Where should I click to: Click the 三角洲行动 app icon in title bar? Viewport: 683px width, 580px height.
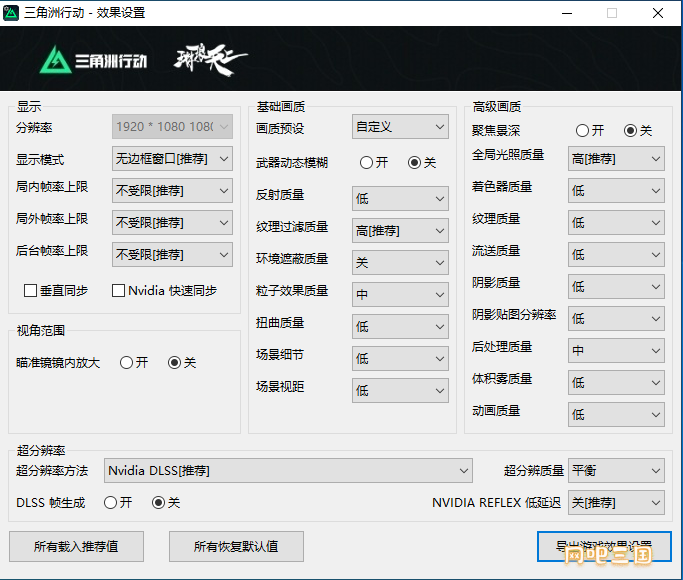click(x=11, y=13)
